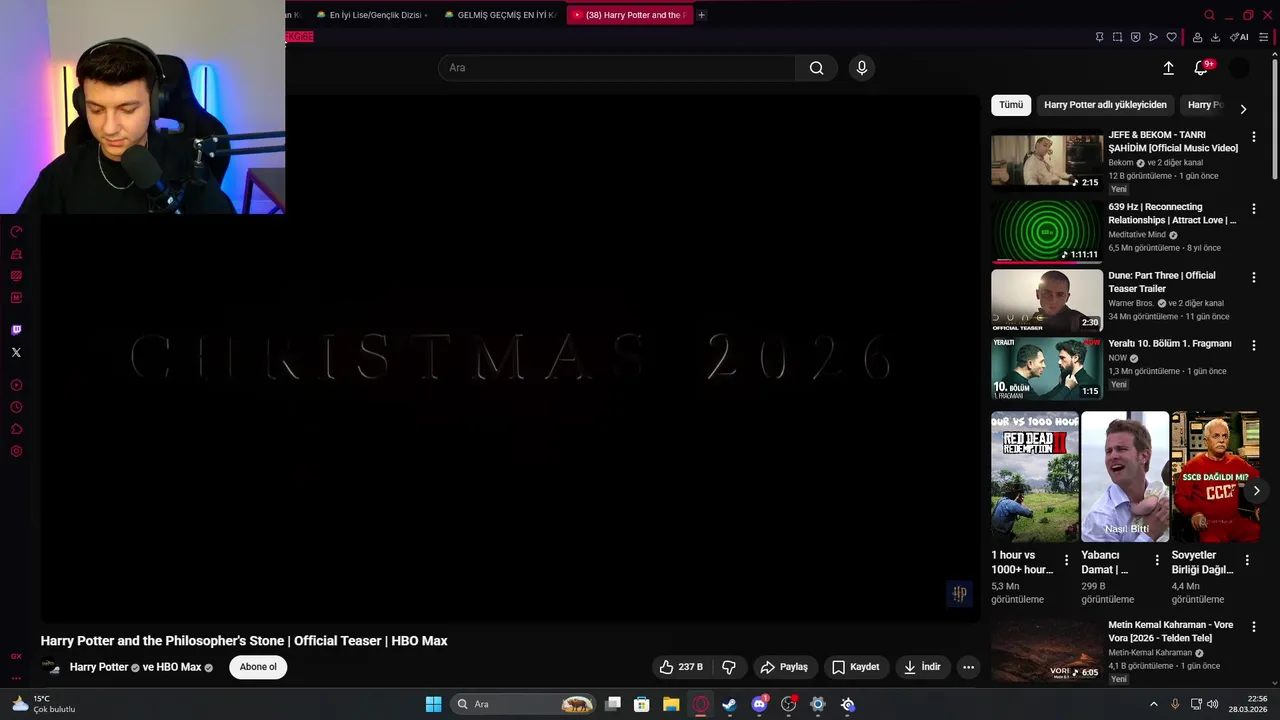Viewport: 1280px width, 720px height.
Task: Start voice search with the microphone
Action: [862, 68]
